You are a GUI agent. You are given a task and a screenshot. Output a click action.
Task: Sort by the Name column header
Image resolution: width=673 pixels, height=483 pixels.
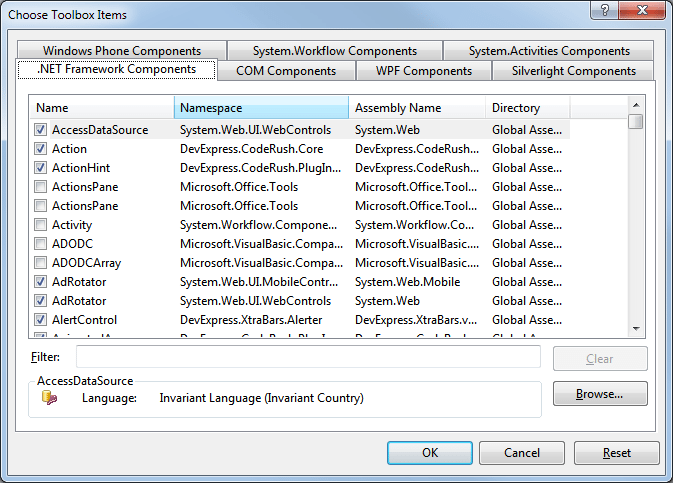click(x=102, y=107)
